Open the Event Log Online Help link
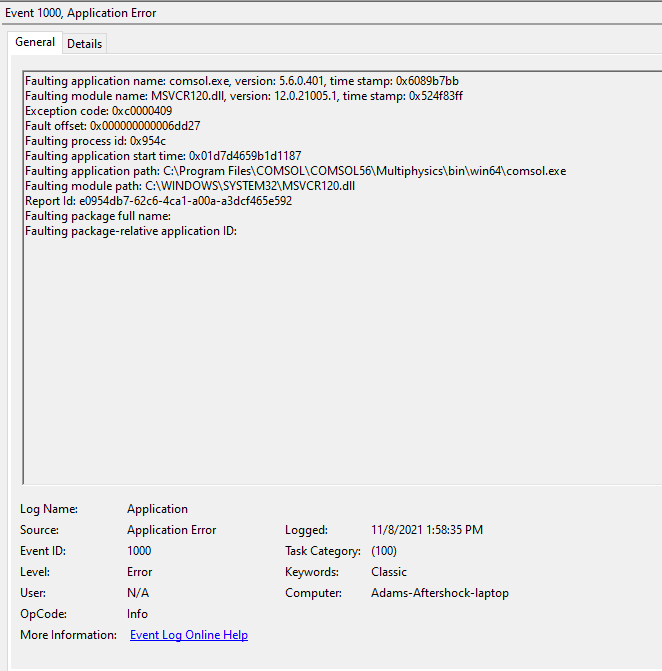 [x=189, y=635]
